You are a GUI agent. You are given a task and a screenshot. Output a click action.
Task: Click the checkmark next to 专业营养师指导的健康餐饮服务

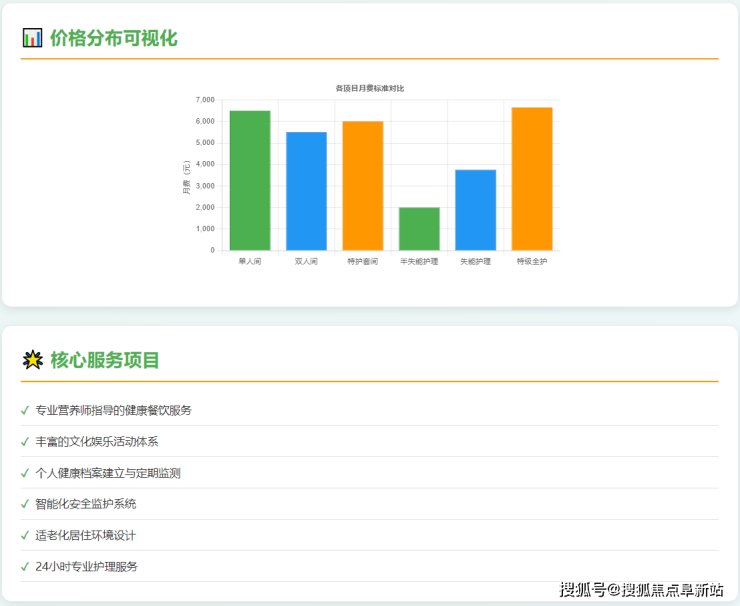[x=25, y=410]
